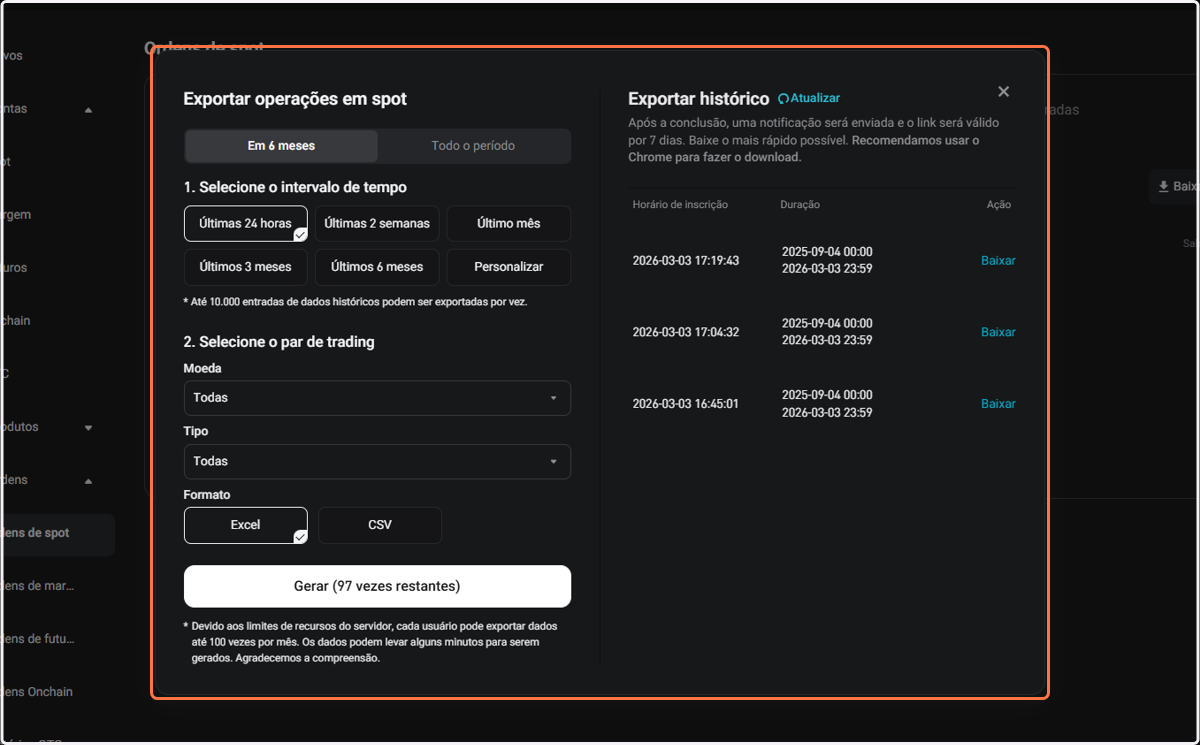
Task: Close the export dialog with X
Action: [x=1003, y=92]
